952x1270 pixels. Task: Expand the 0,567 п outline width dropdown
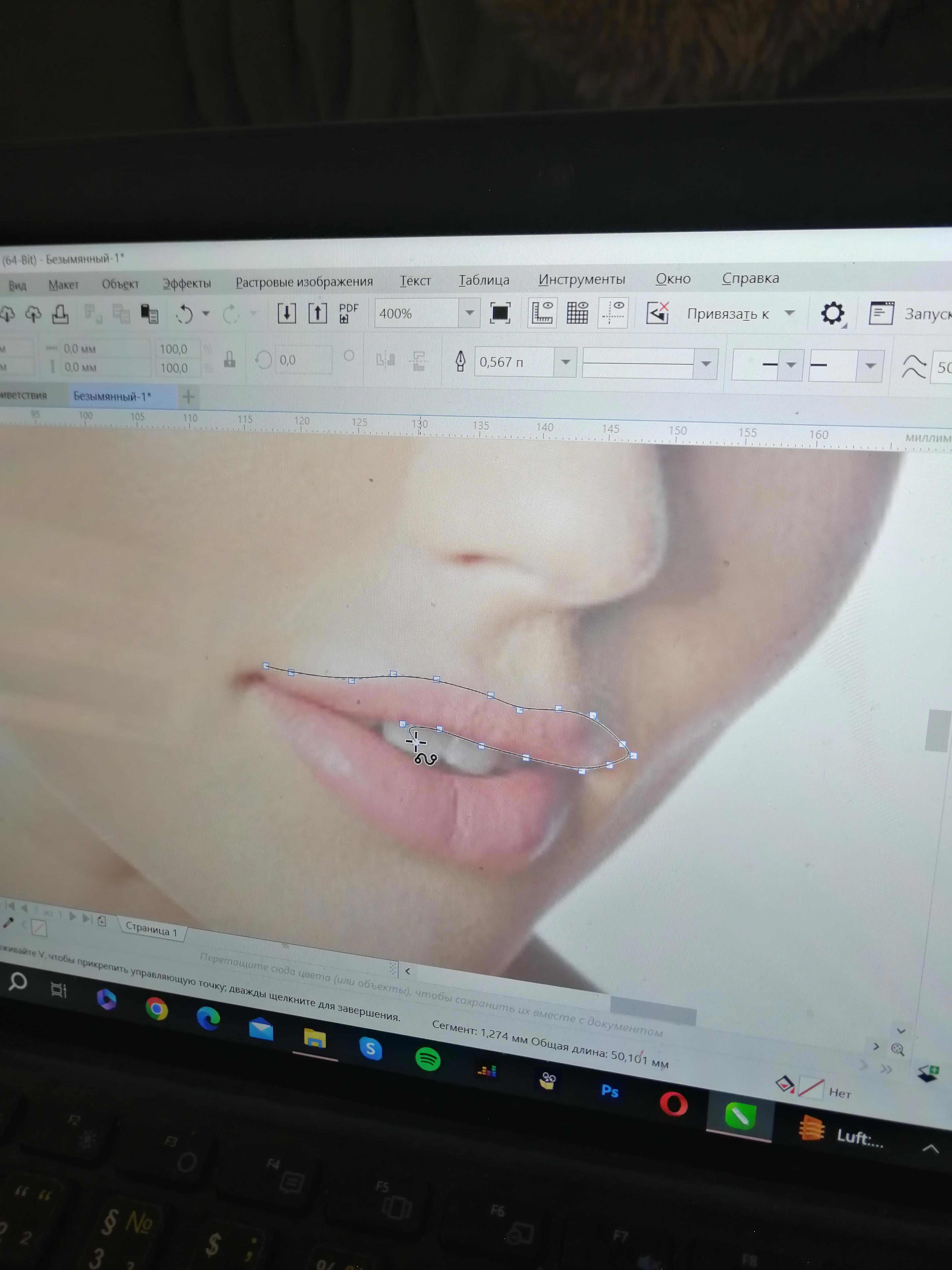click(565, 362)
